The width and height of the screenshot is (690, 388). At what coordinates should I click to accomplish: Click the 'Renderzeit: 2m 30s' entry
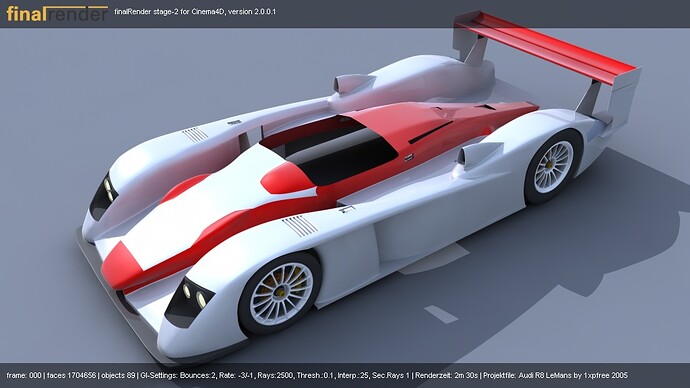(447, 375)
